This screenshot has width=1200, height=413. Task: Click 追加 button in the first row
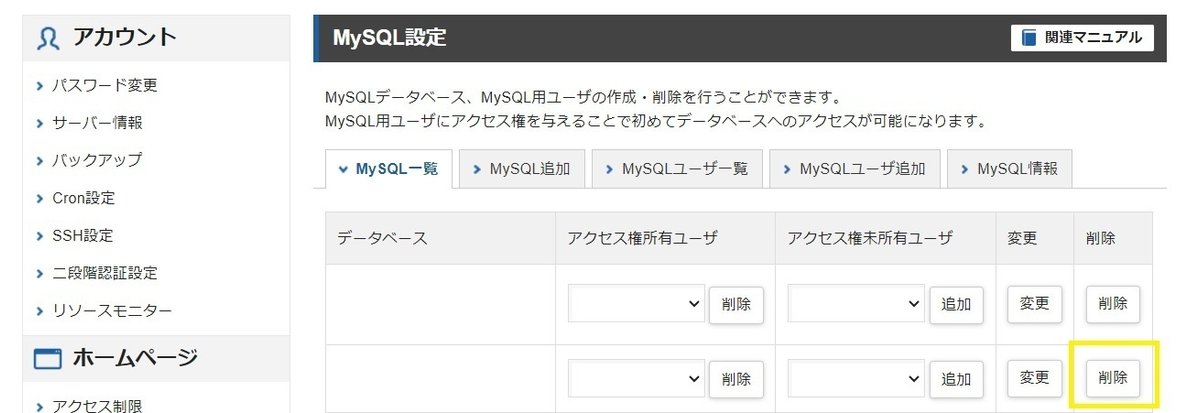point(956,305)
